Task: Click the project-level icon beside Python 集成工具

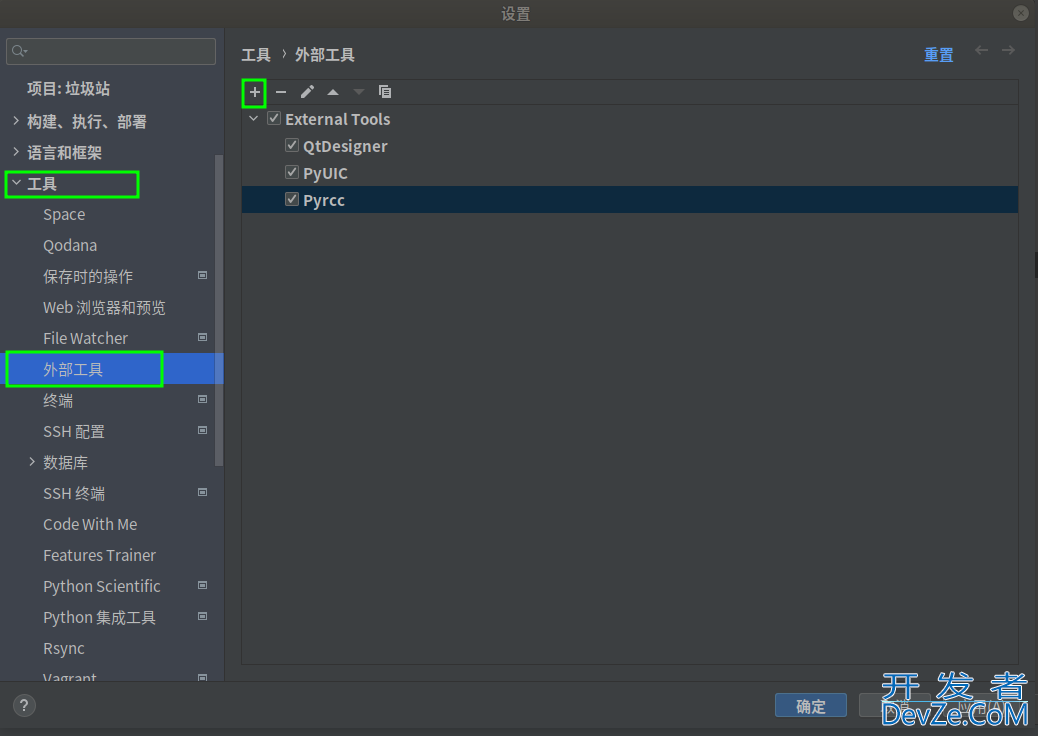Action: pyautogui.click(x=203, y=616)
